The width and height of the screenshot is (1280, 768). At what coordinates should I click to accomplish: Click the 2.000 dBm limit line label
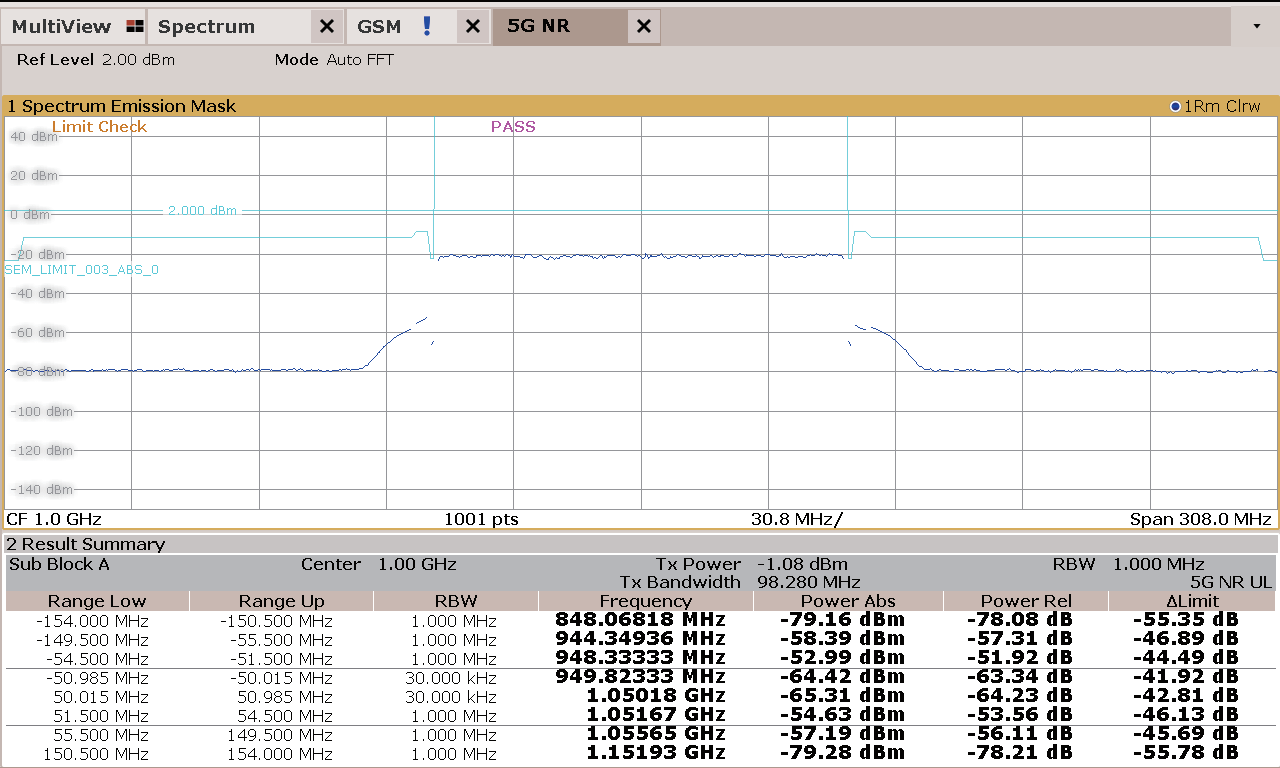[202, 211]
